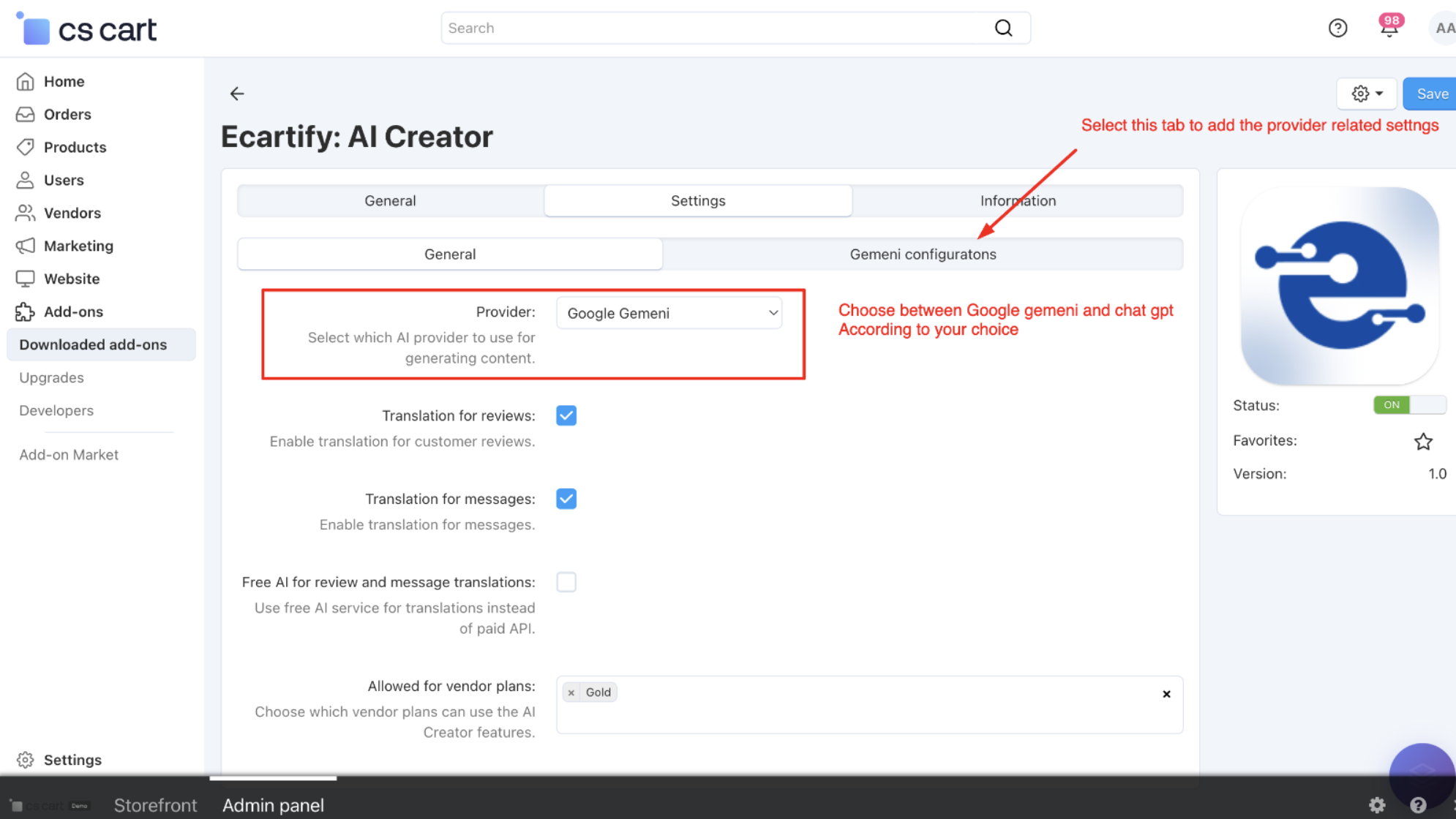Switch to the Gemeni configuratons tab

pos(923,254)
